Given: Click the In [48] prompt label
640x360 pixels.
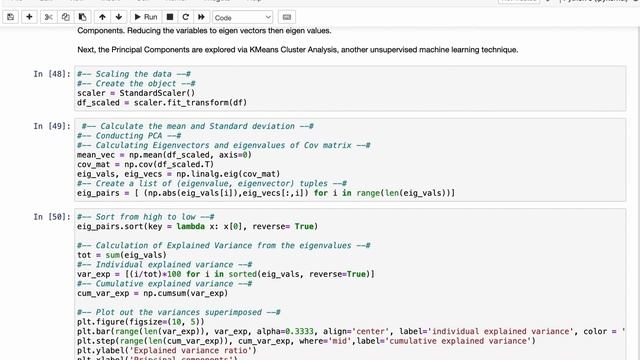Looking at the screenshot, I should [52, 74].
